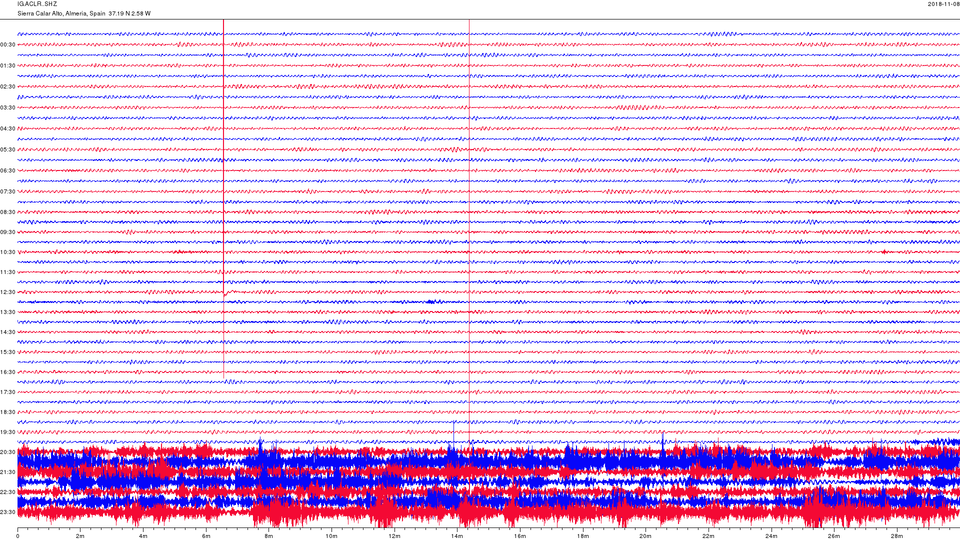Select the 8m axis tick label
This screenshot has height=540, width=960.
[x=268, y=536]
